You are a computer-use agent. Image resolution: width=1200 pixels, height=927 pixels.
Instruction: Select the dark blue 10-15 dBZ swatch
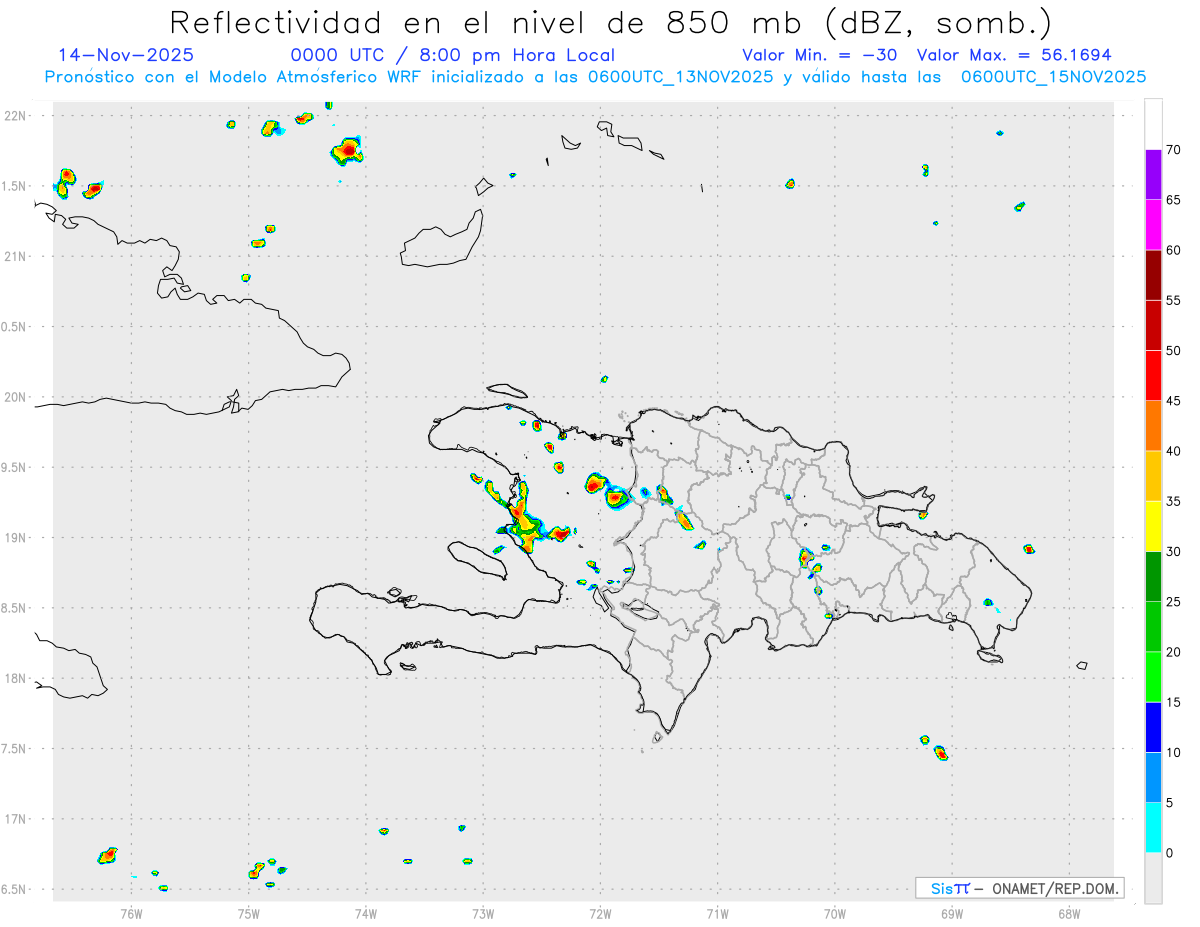[1153, 727]
